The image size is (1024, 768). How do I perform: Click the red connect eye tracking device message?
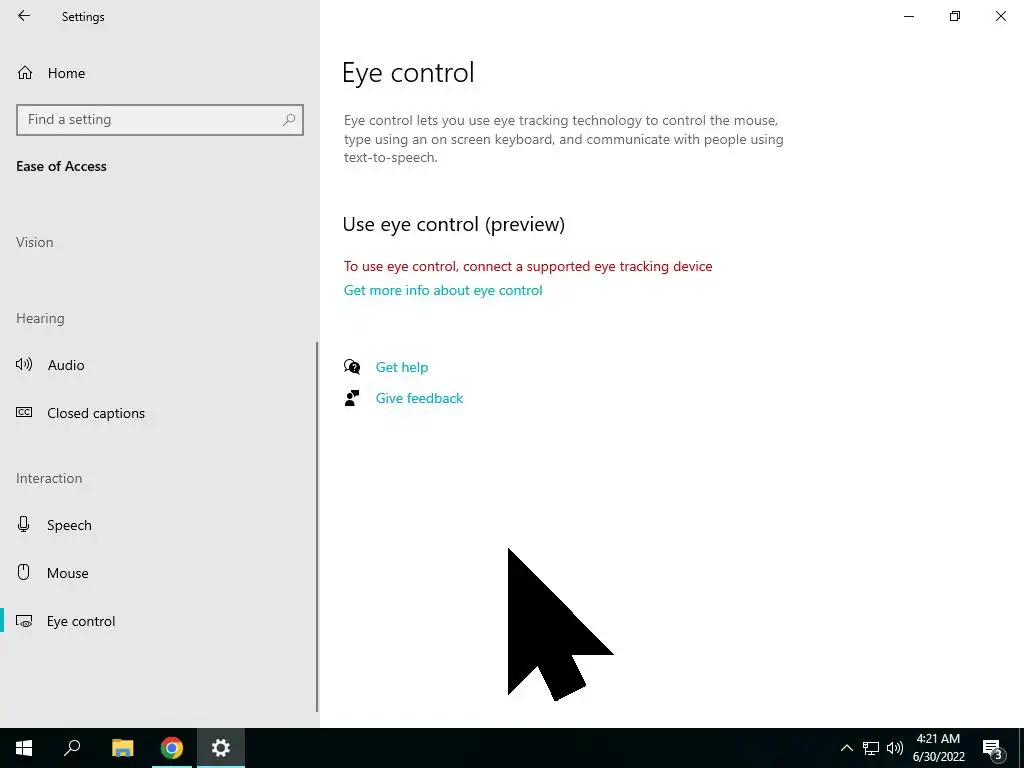(528, 266)
